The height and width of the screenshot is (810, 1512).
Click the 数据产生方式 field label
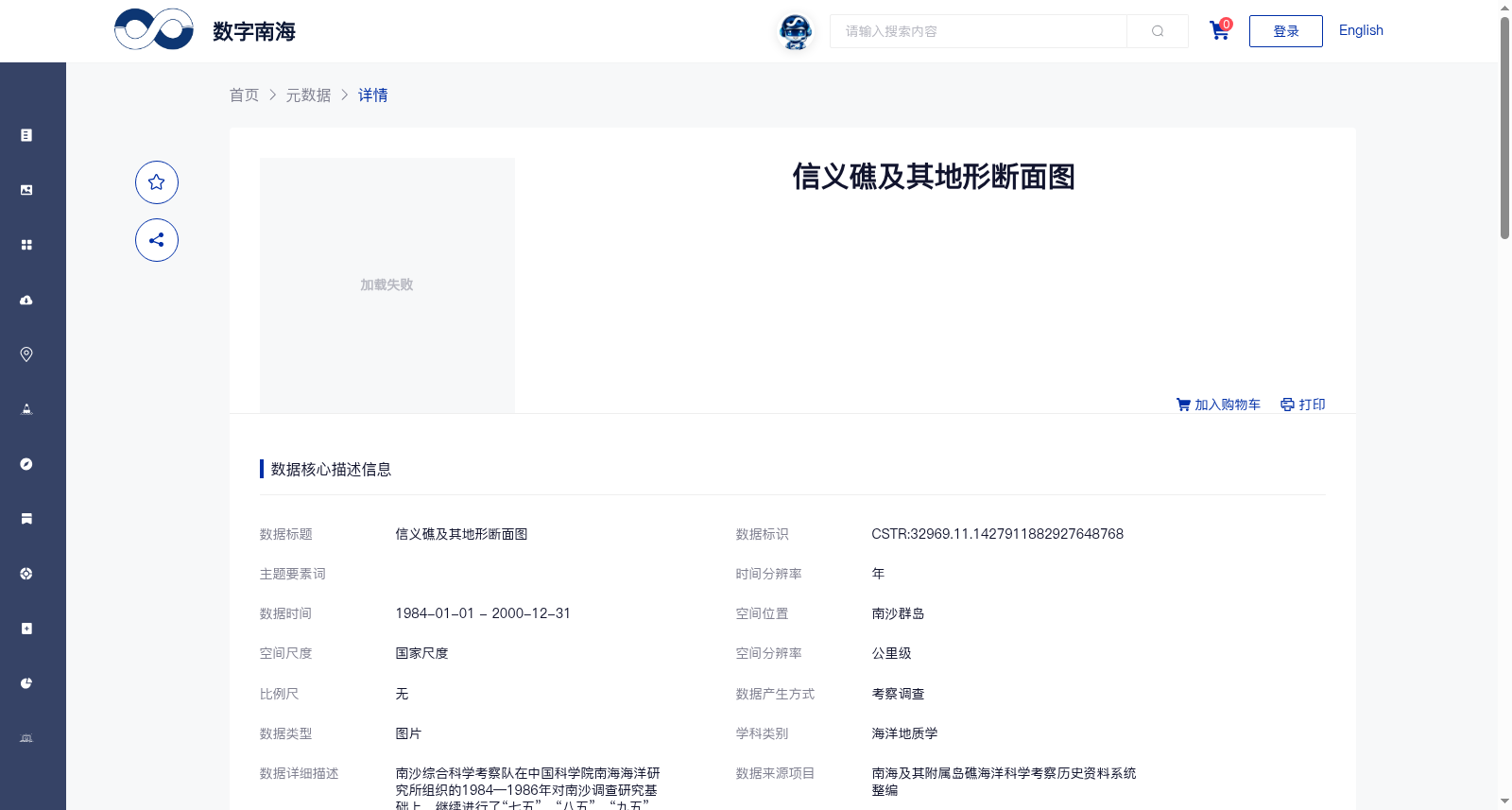pos(775,694)
